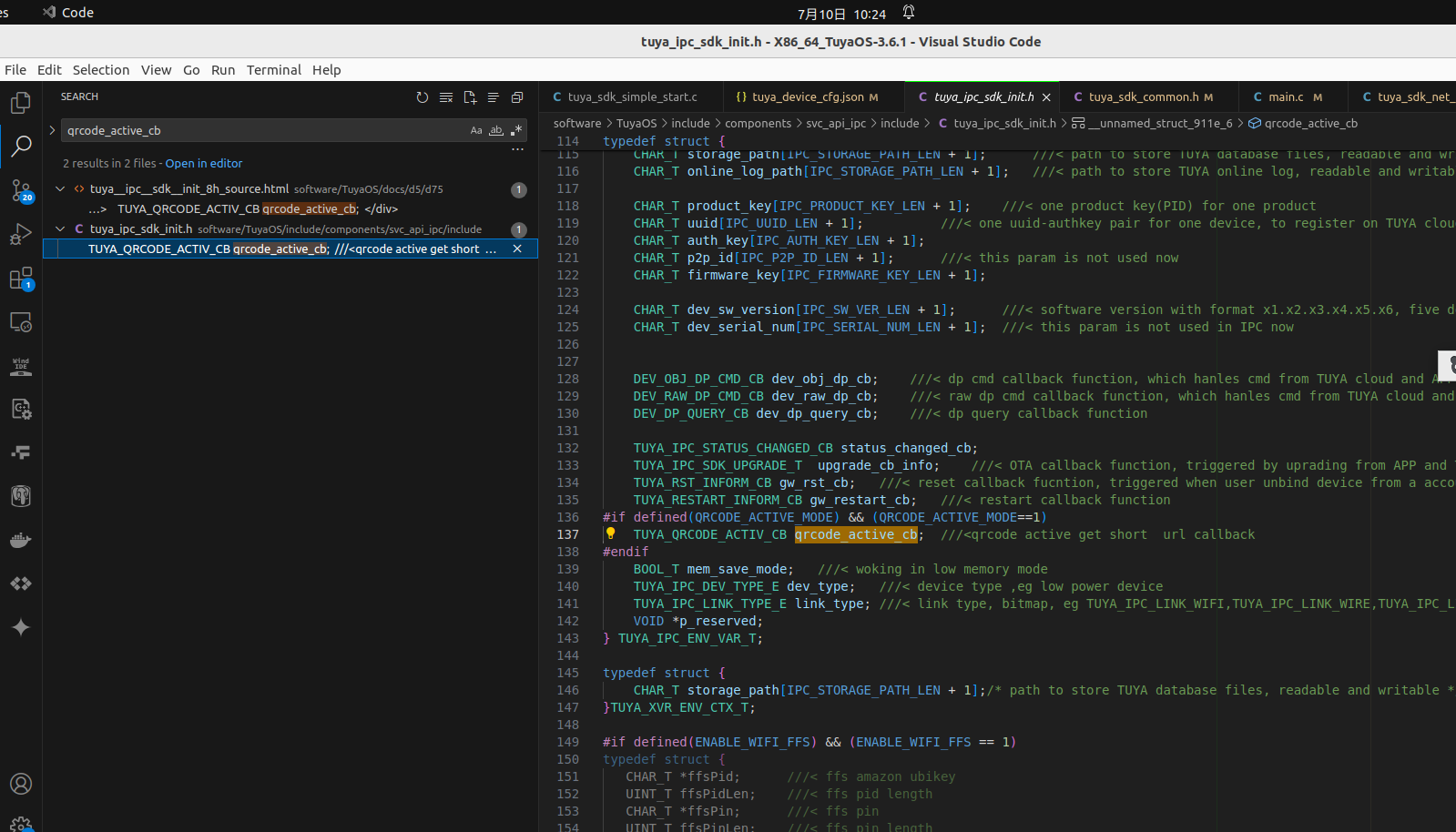Image resolution: width=1456 pixels, height=832 pixels.
Task: Click svc_api_ipc breadcrumb segment
Action: pyautogui.click(x=836, y=124)
